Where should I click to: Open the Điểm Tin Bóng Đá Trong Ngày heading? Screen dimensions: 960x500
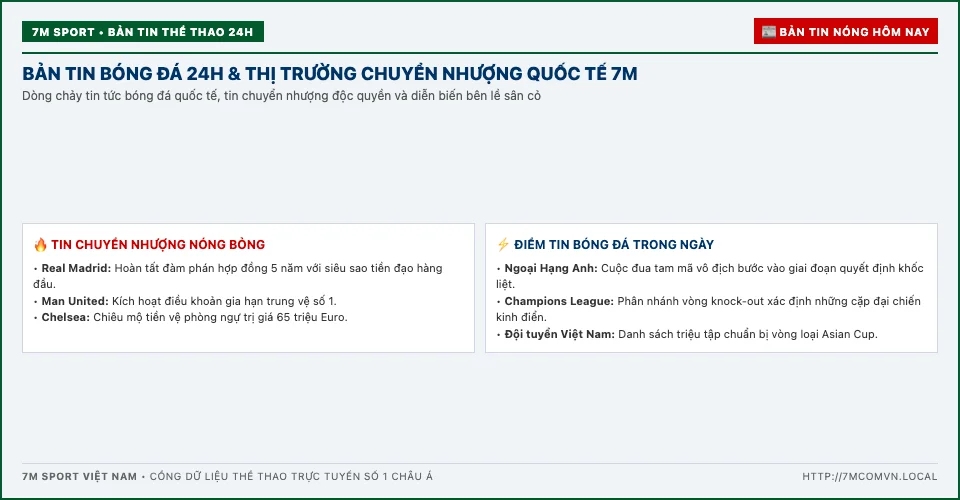(614, 245)
